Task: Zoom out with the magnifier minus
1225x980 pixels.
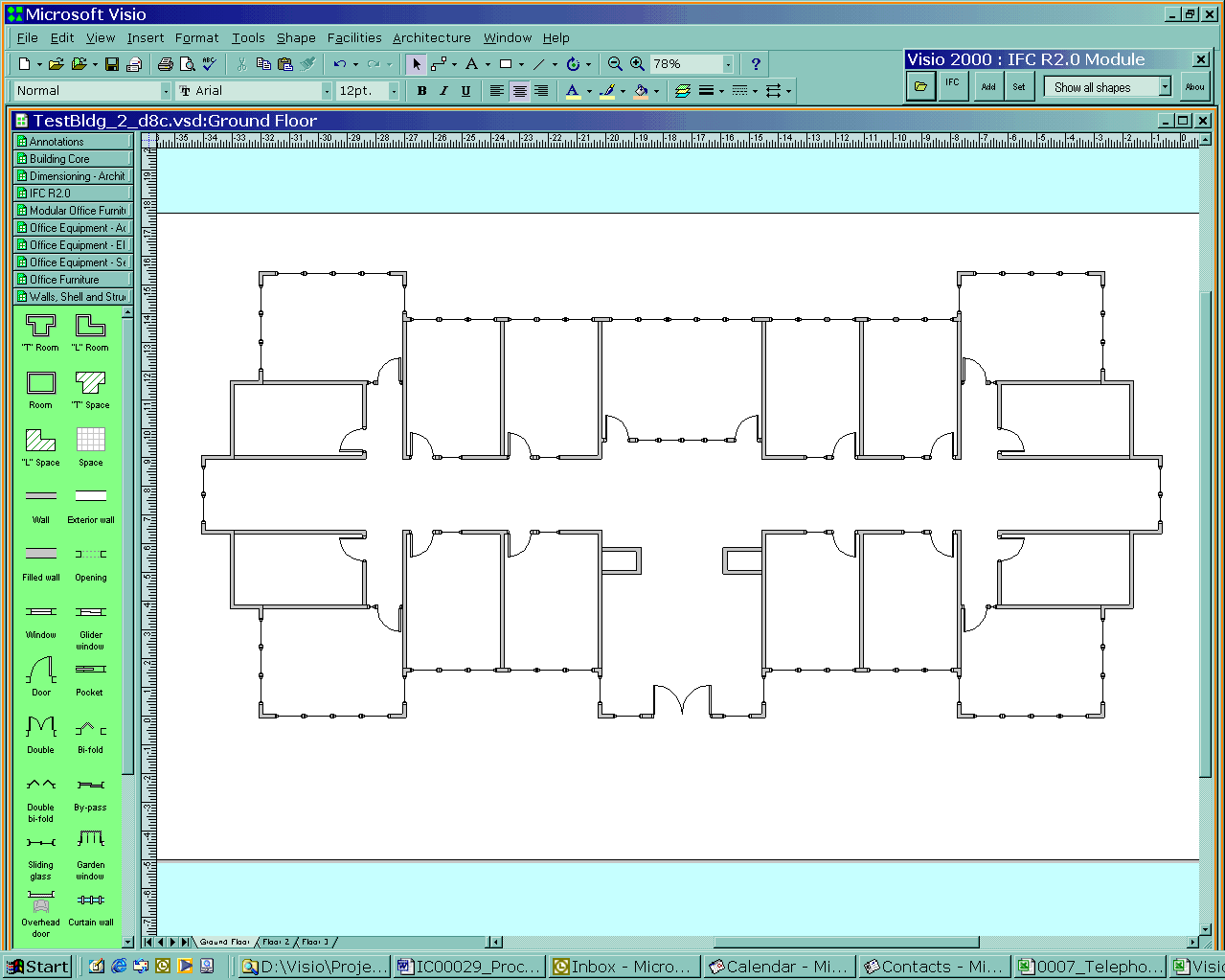Action: [615, 64]
